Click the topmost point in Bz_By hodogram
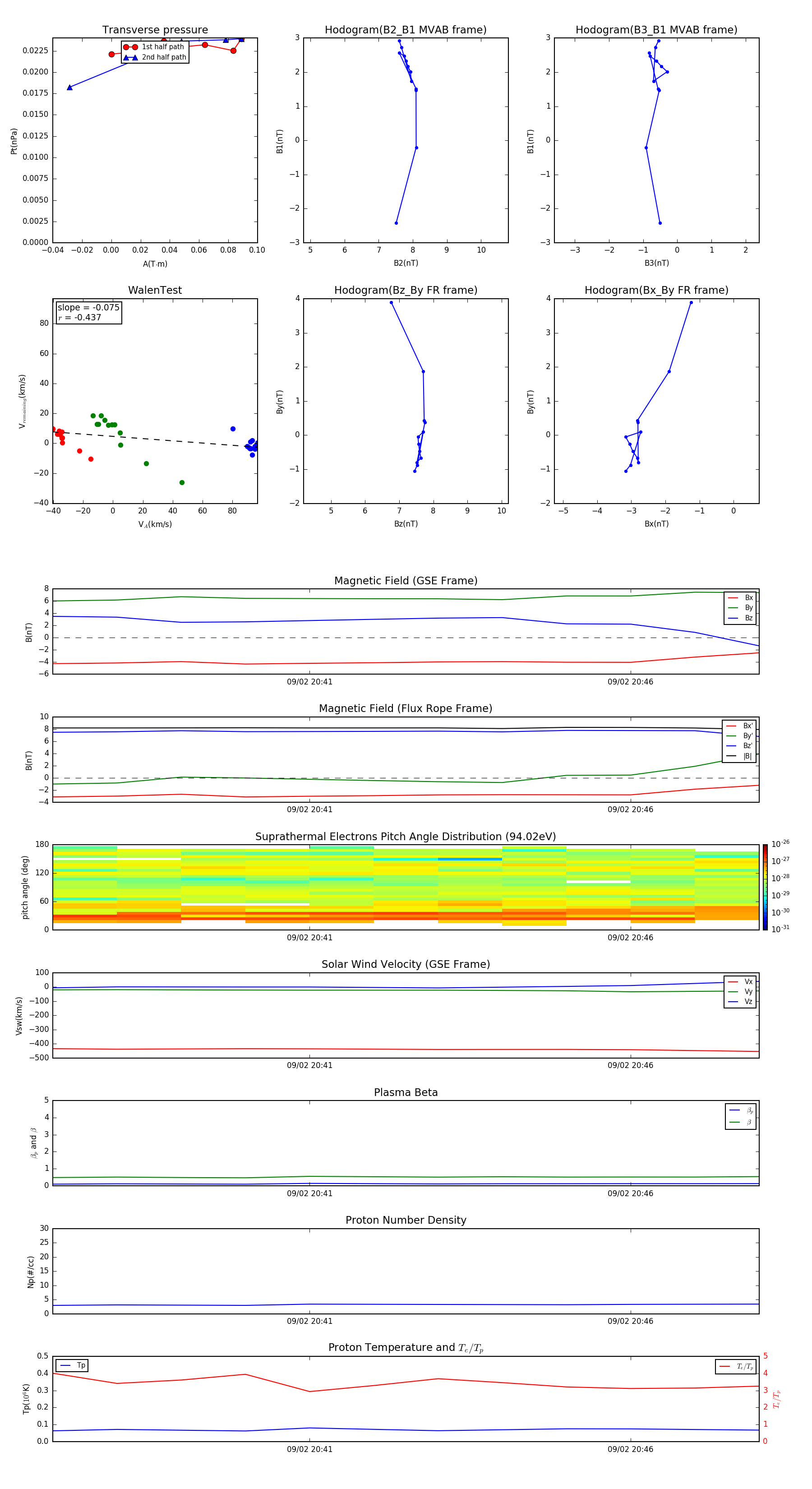Viewport: 812px width, 1489px height. pyautogui.click(x=391, y=302)
